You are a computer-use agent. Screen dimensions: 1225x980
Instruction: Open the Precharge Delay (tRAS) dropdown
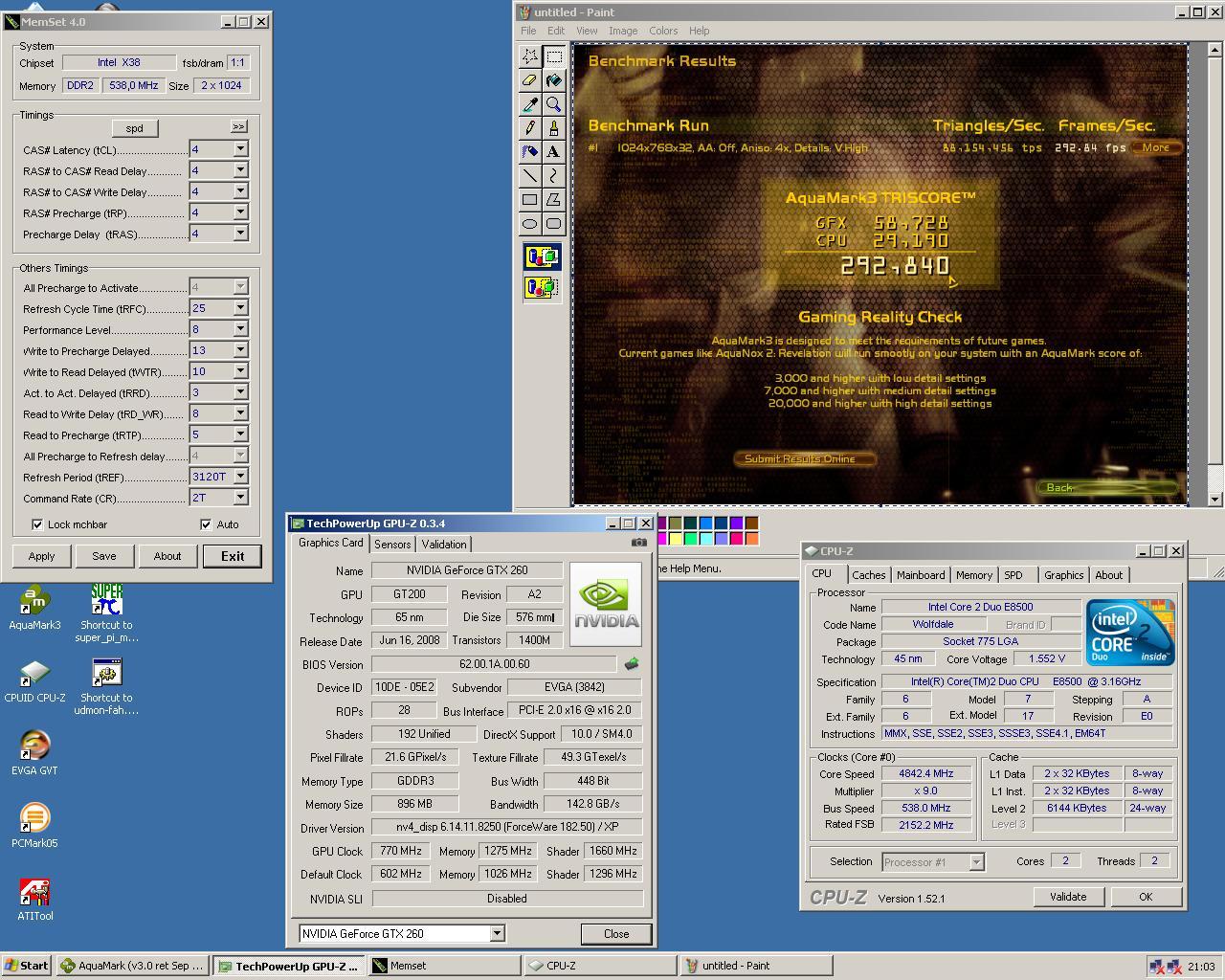click(x=240, y=234)
